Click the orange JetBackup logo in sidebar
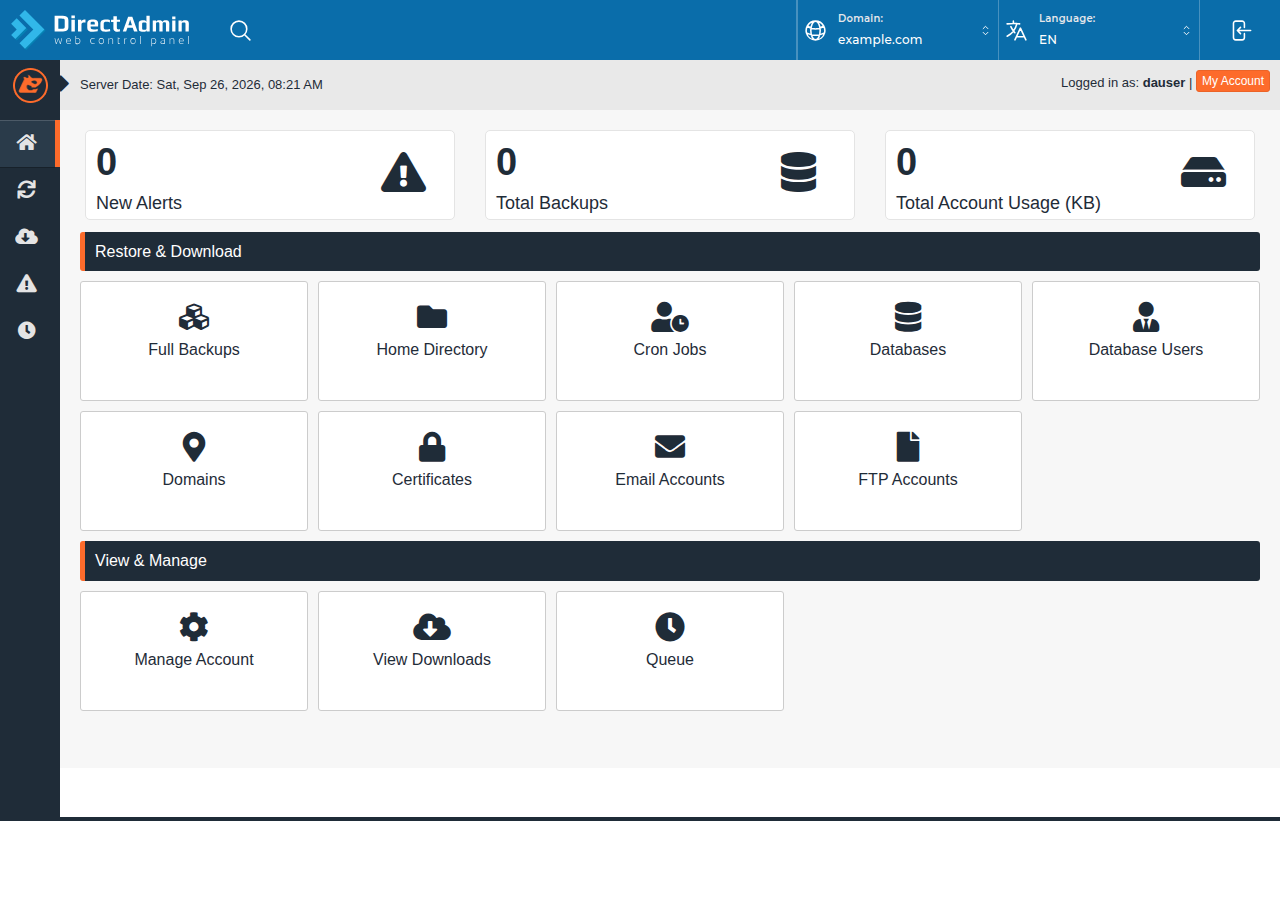The image size is (1280, 900). coord(30,85)
